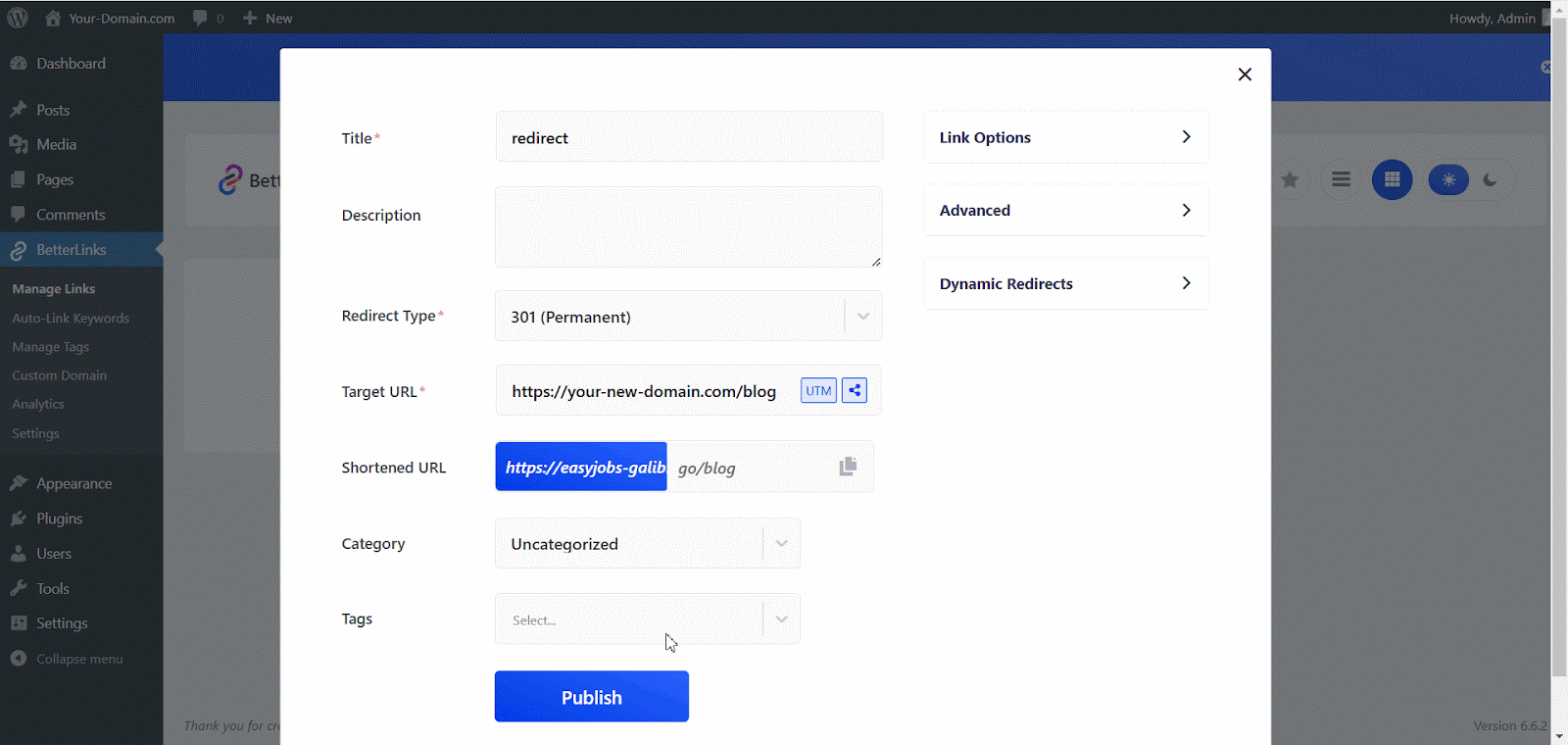This screenshot has height=745, width=1568.
Task: Open the Redirect Type dropdown
Action: click(689, 316)
